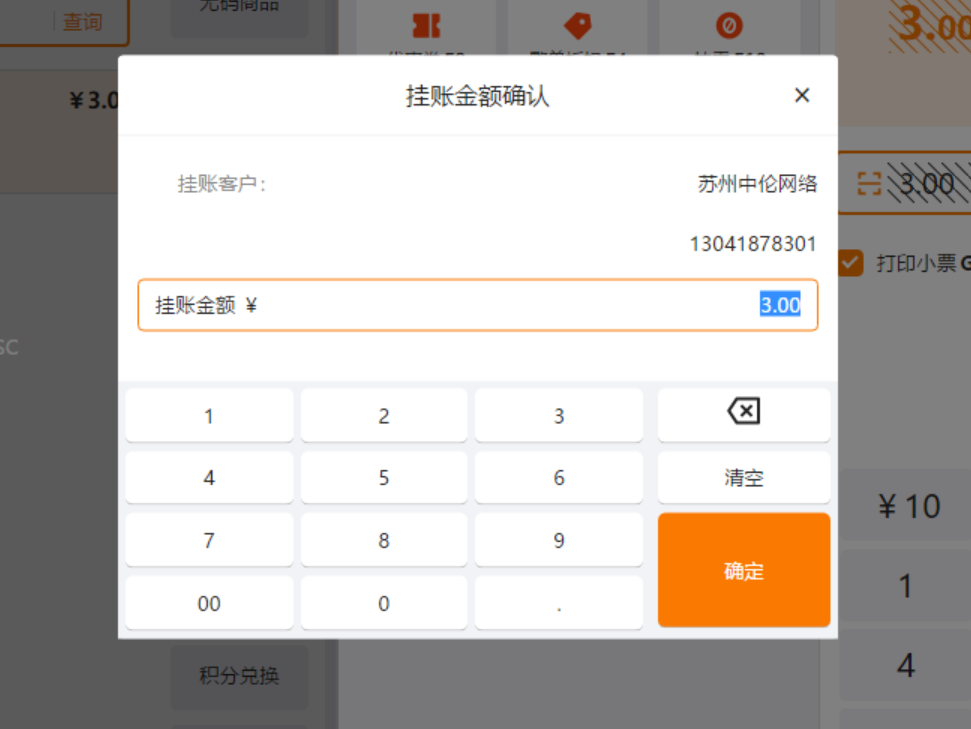Image resolution: width=971 pixels, height=729 pixels.
Task: Open 积分兑换 points redemption
Action: pyautogui.click(x=239, y=676)
